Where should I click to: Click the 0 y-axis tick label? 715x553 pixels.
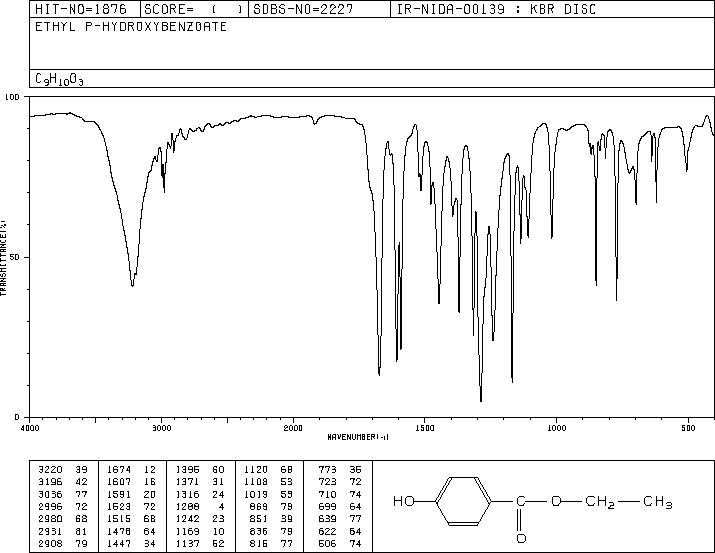tap(17, 417)
